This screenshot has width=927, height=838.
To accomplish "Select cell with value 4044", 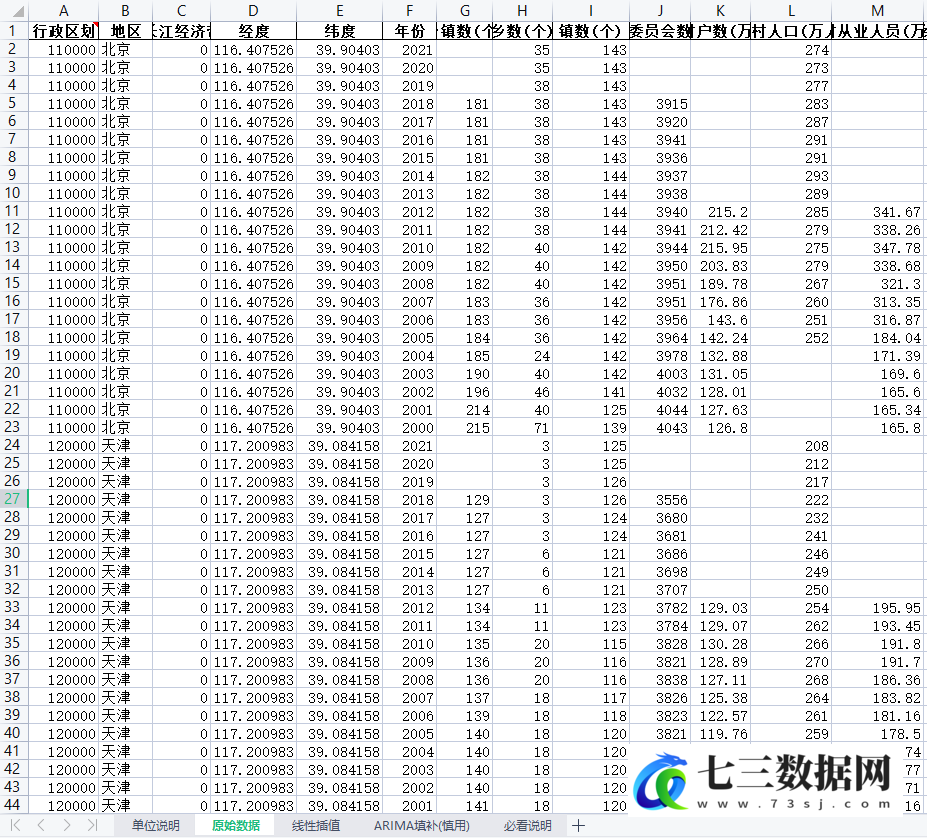I will coord(660,410).
